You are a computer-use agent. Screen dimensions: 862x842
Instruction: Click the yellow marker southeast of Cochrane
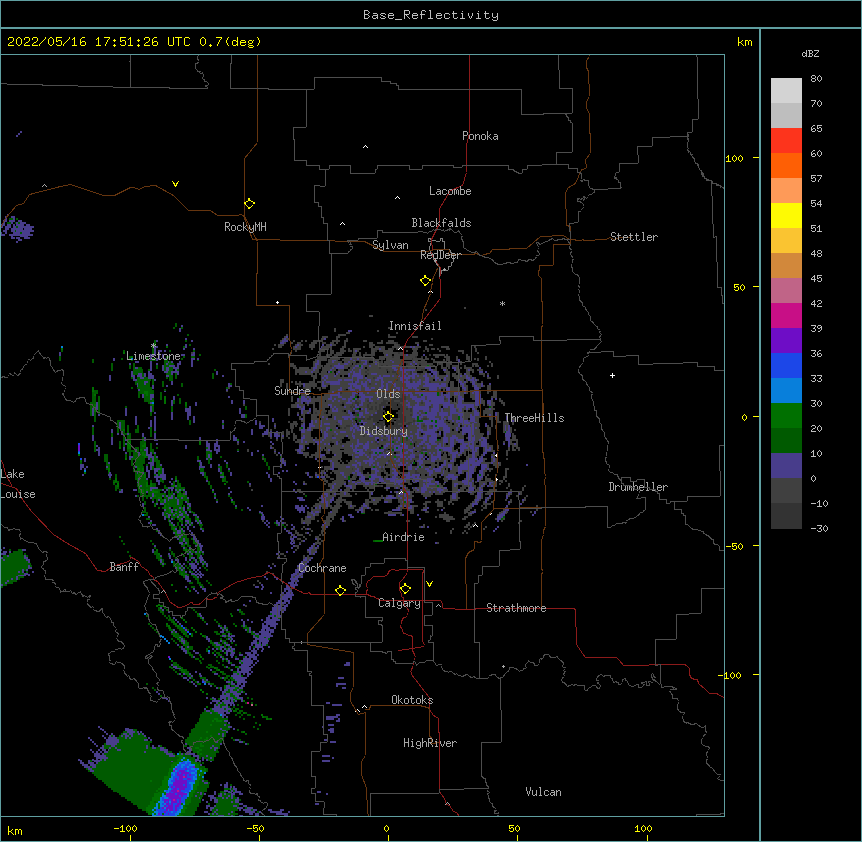click(x=340, y=590)
